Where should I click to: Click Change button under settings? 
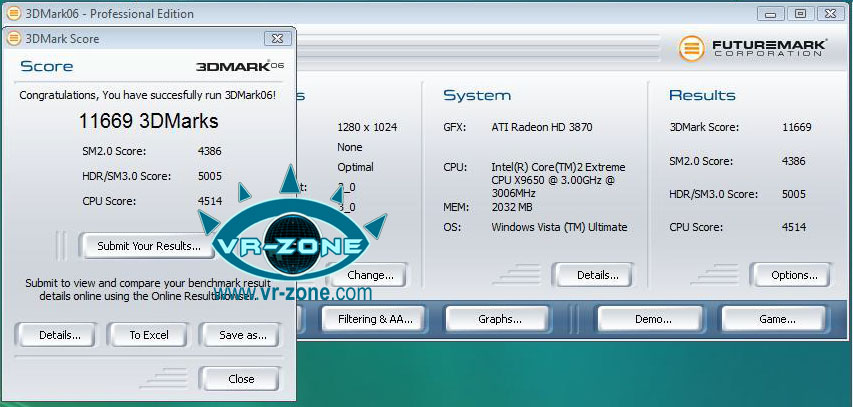click(369, 275)
